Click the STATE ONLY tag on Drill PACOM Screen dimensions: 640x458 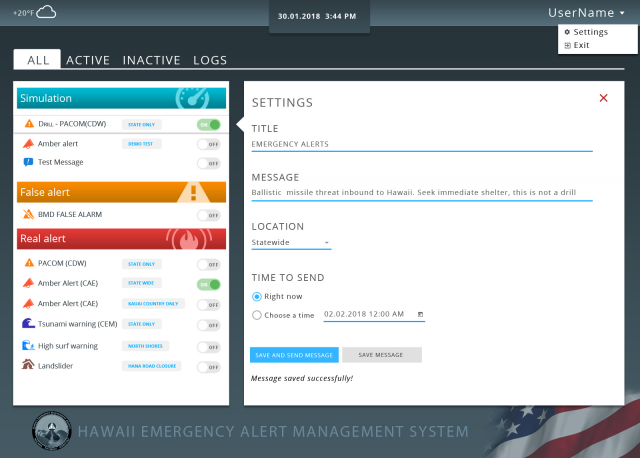click(142, 125)
